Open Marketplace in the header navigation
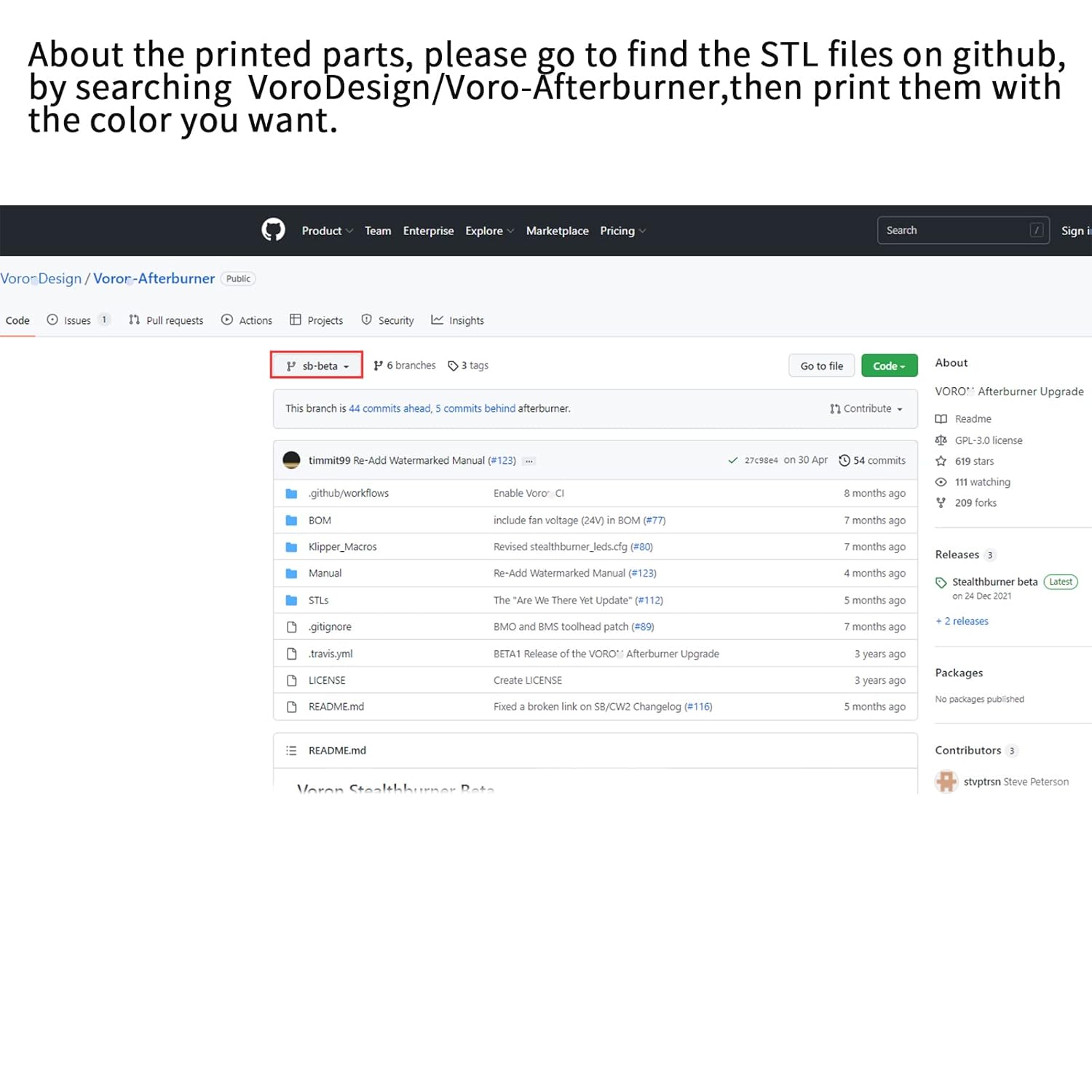Screen dimensions: 1092x1092 click(557, 231)
